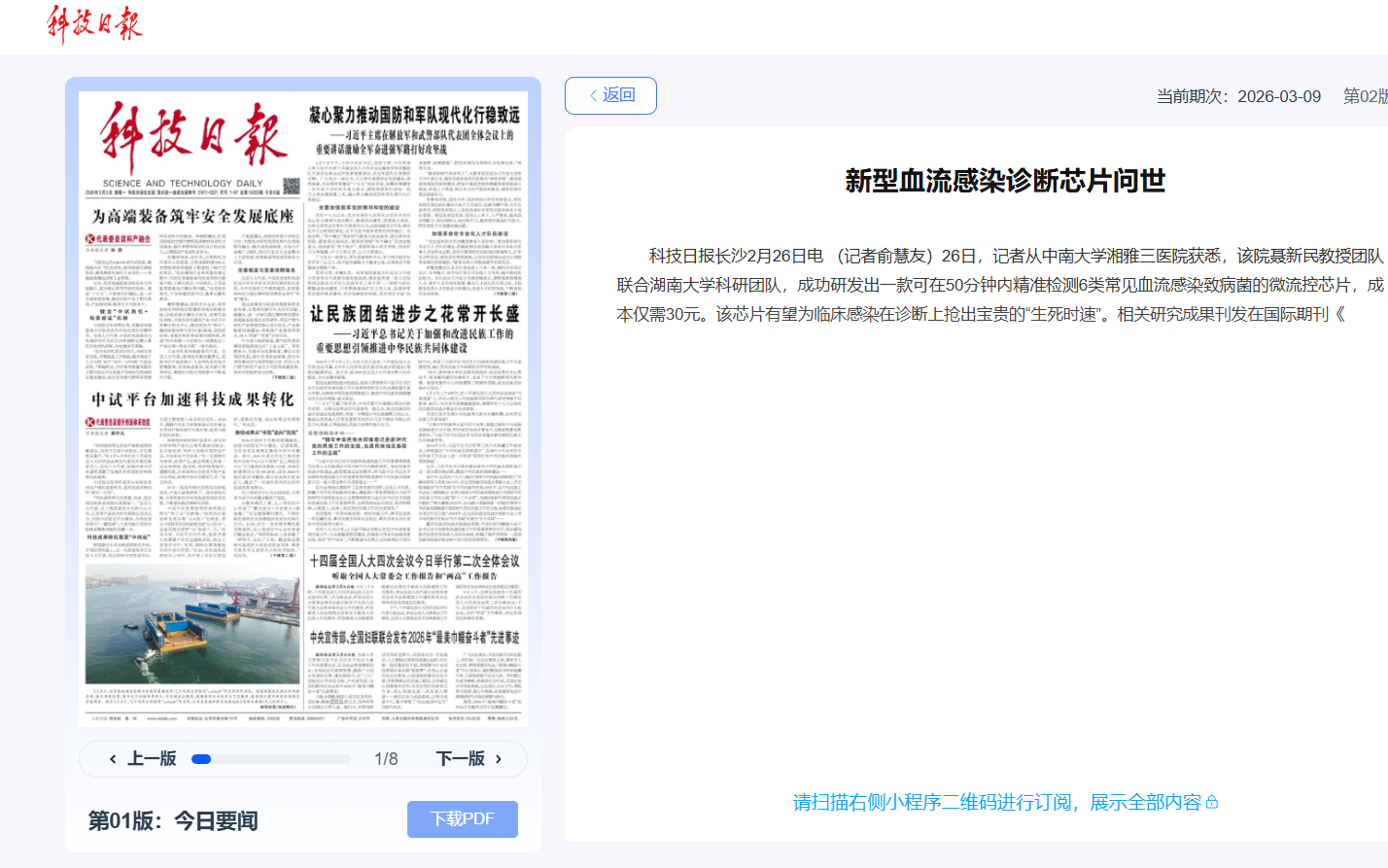The image size is (1388, 868).
Task: Click the lock icon after subscription text
Action: tap(1212, 802)
